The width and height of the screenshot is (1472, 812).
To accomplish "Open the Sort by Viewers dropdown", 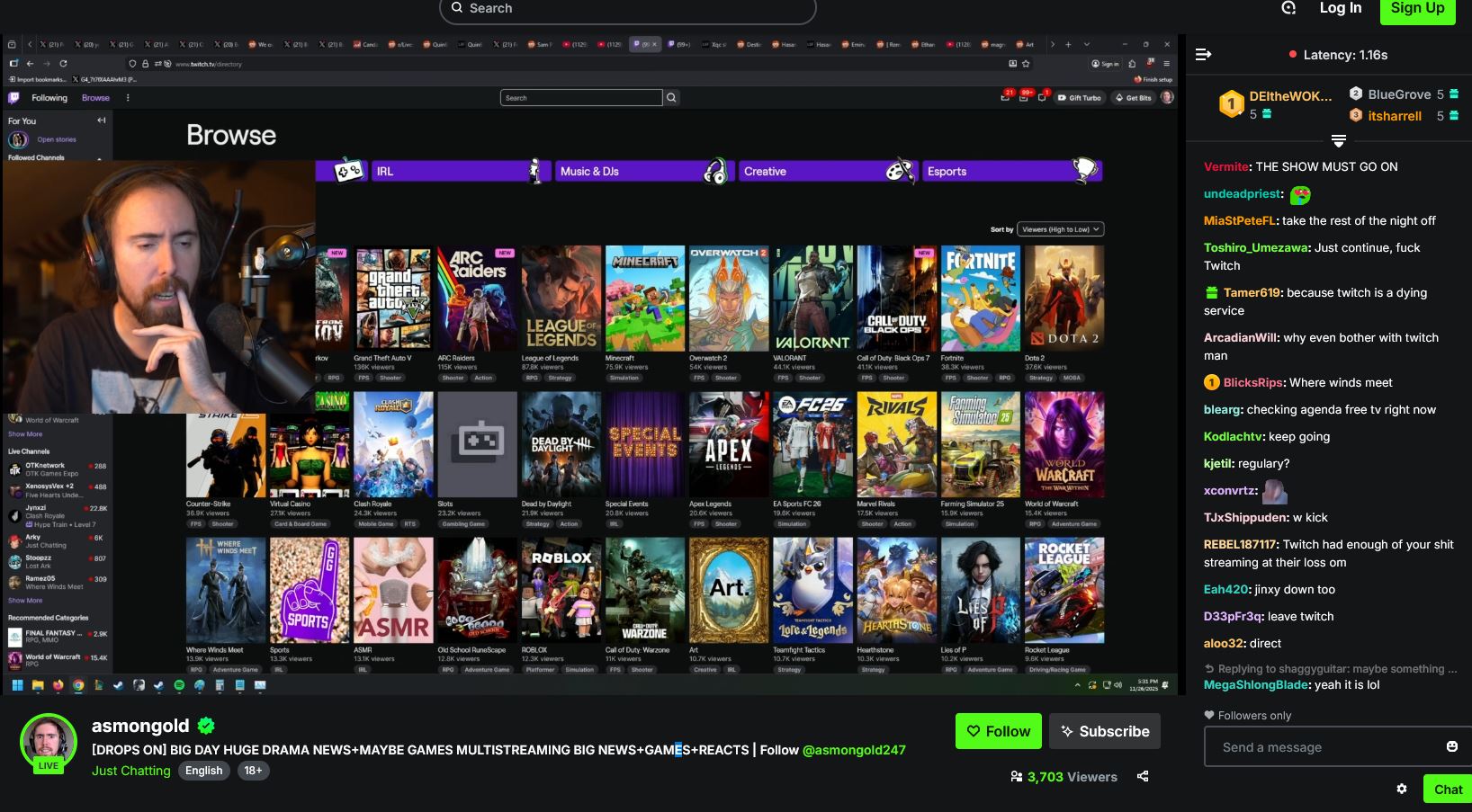I will [1060, 229].
